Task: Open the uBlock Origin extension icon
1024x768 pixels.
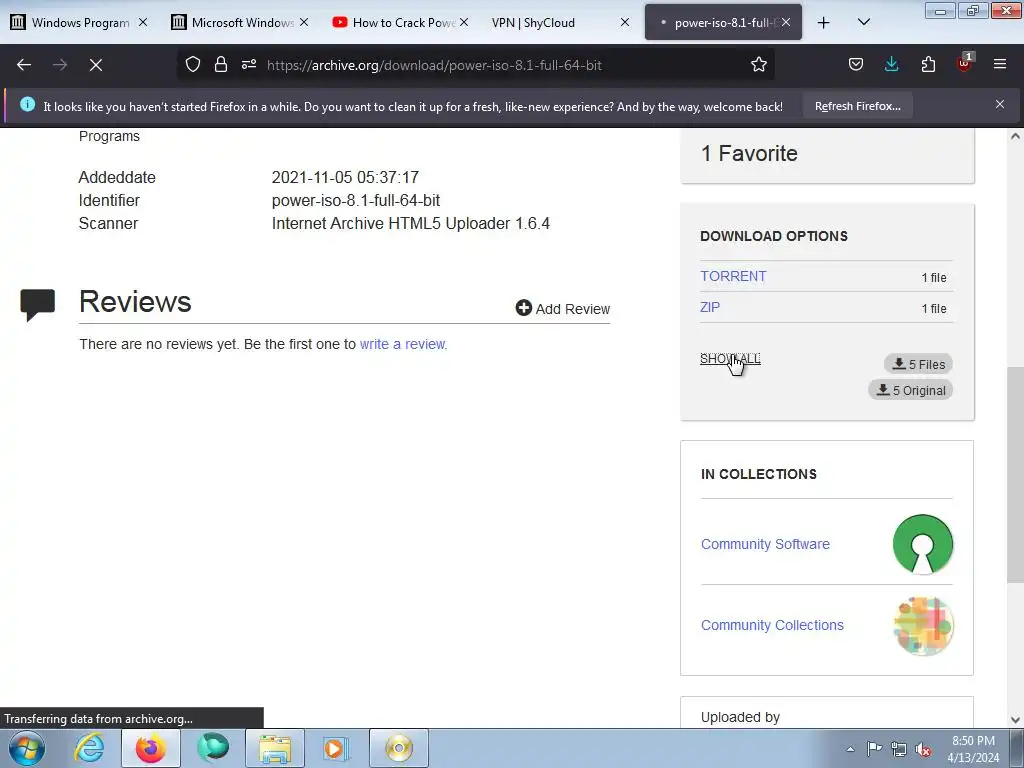Action: coord(965,63)
